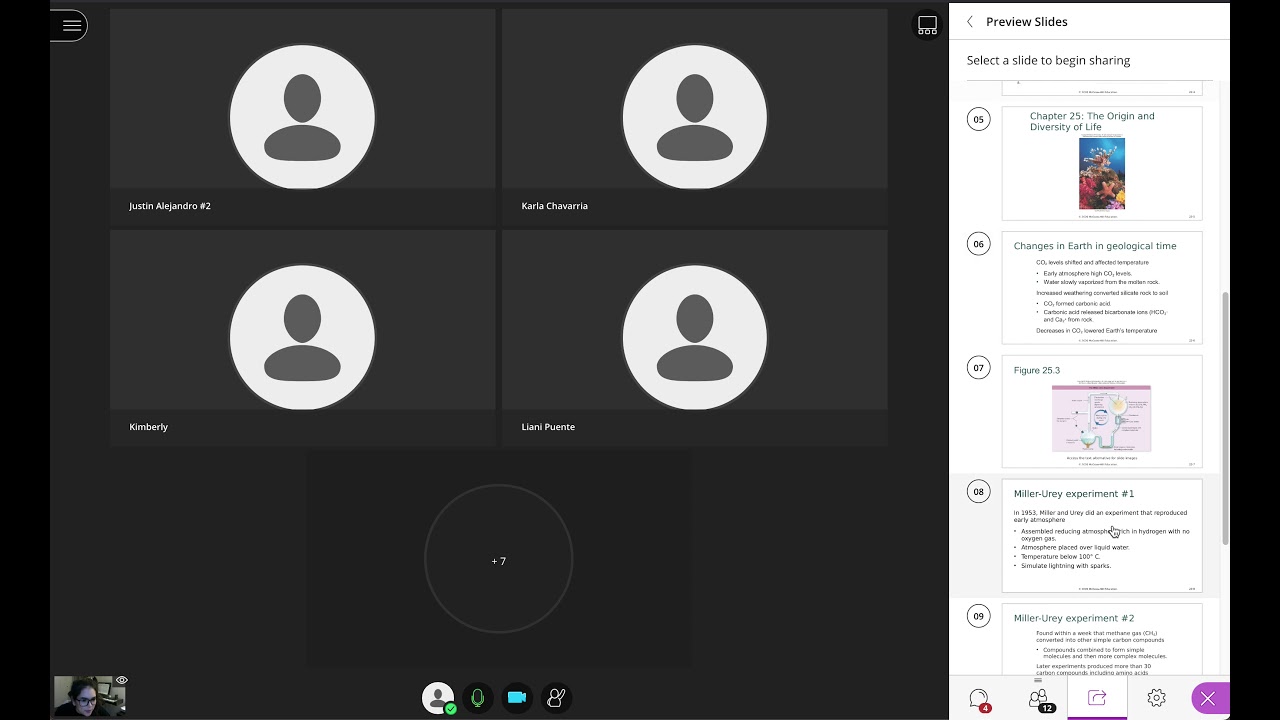Viewport: 1280px width, 720px height.
Task: Click the slide number 07 badge
Action: pyautogui.click(x=978, y=367)
